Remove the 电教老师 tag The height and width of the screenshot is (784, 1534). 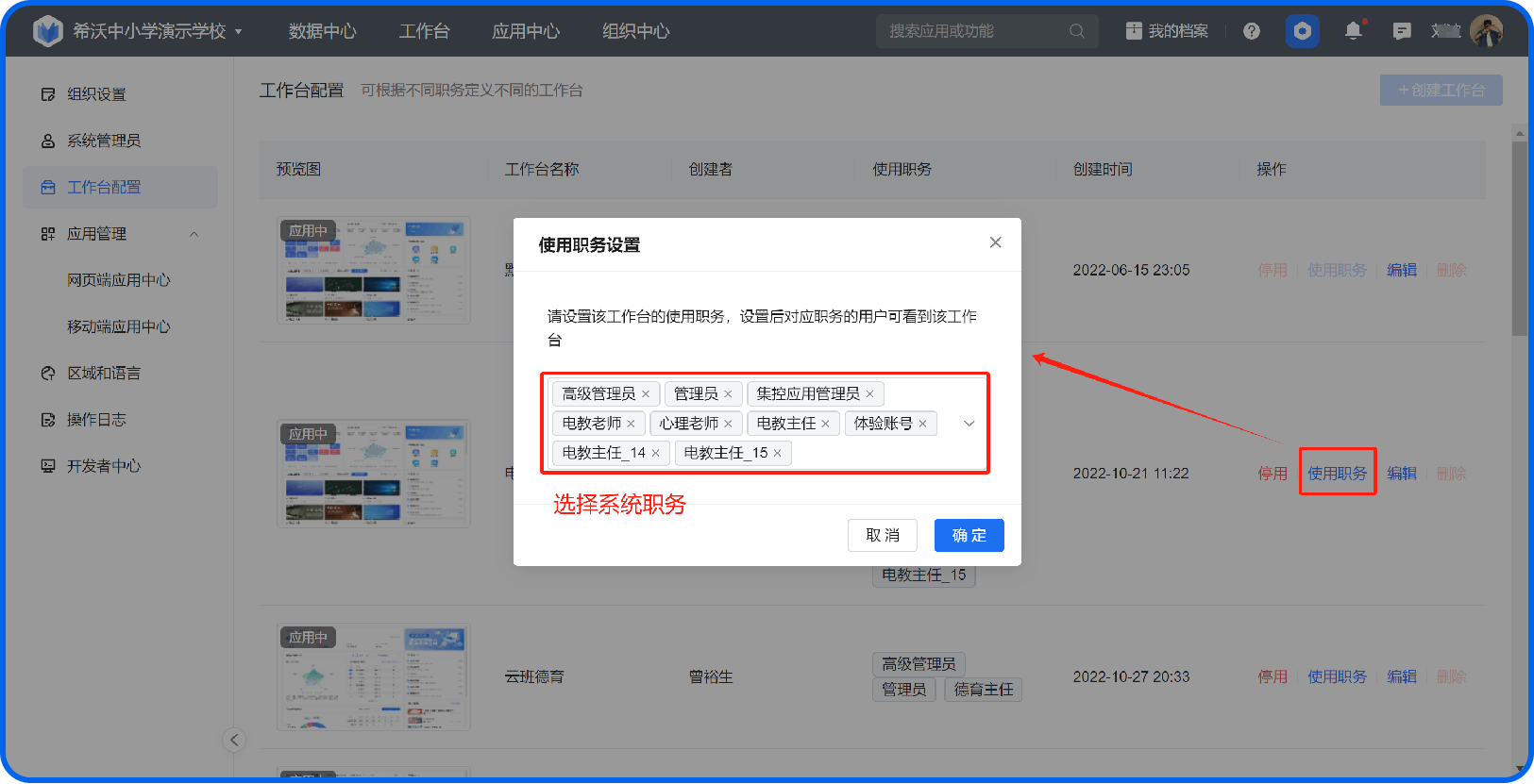point(631,424)
